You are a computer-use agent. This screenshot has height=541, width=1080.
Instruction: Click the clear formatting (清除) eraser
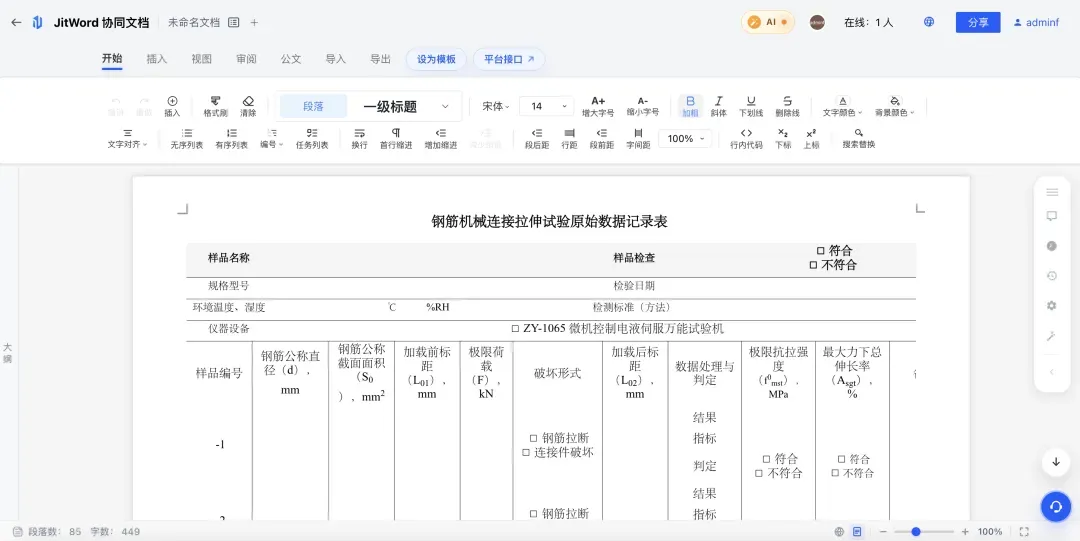[x=249, y=106]
